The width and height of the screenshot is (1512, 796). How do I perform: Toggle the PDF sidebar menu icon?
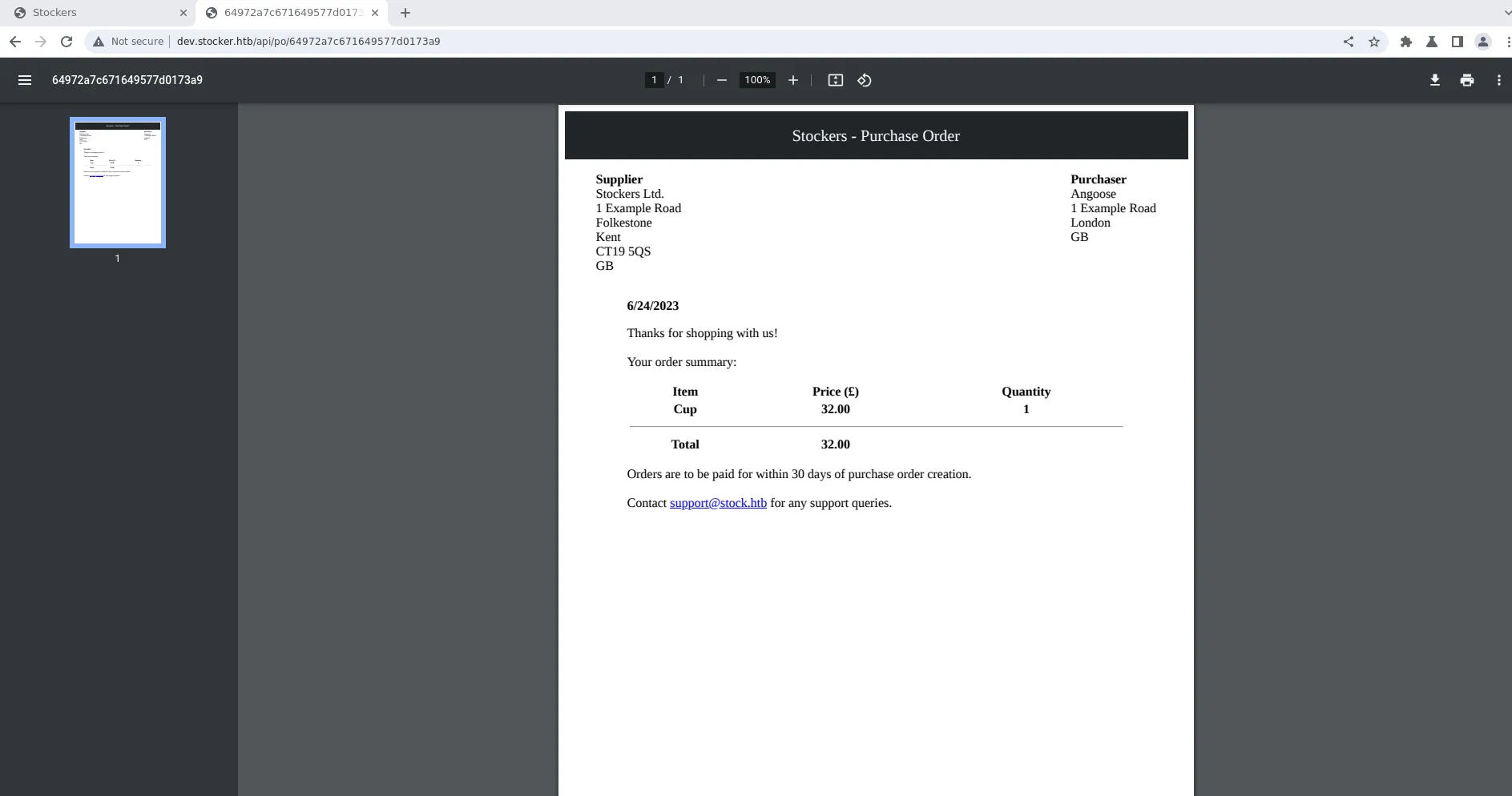[25, 80]
